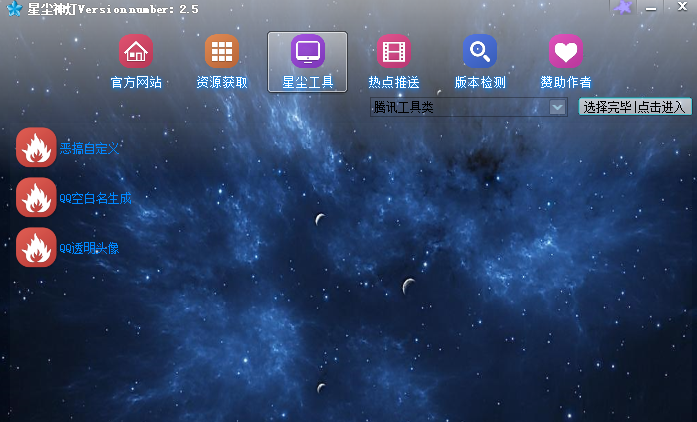Click the 资源获取 label
The height and width of the screenshot is (422, 697).
222,82
